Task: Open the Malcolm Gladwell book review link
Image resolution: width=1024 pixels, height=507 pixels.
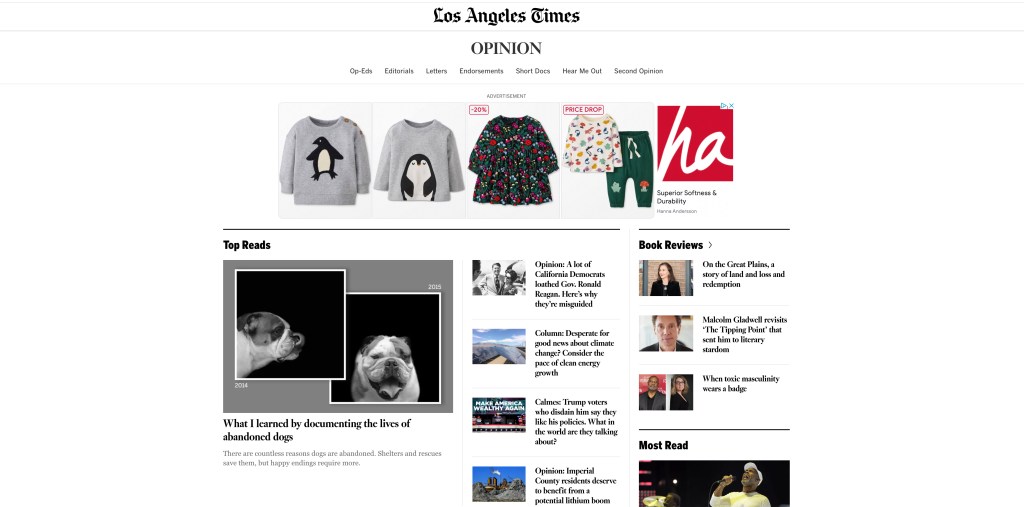Action: click(744, 335)
